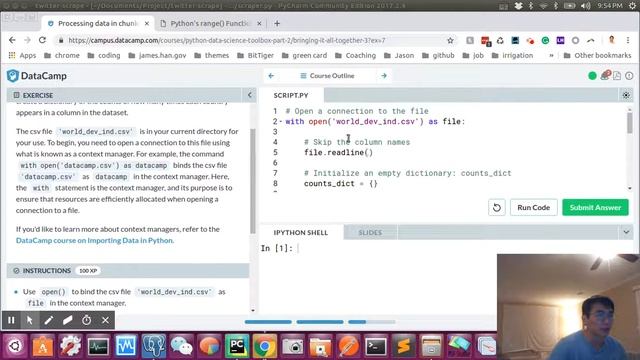Image resolution: width=640 pixels, height=360 pixels.
Task: Open a new browser tab
Action: click(x=277, y=24)
